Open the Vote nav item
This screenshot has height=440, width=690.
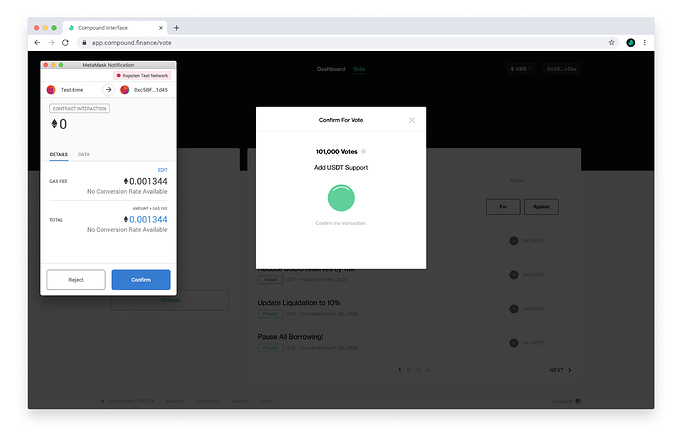coord(359,69)
